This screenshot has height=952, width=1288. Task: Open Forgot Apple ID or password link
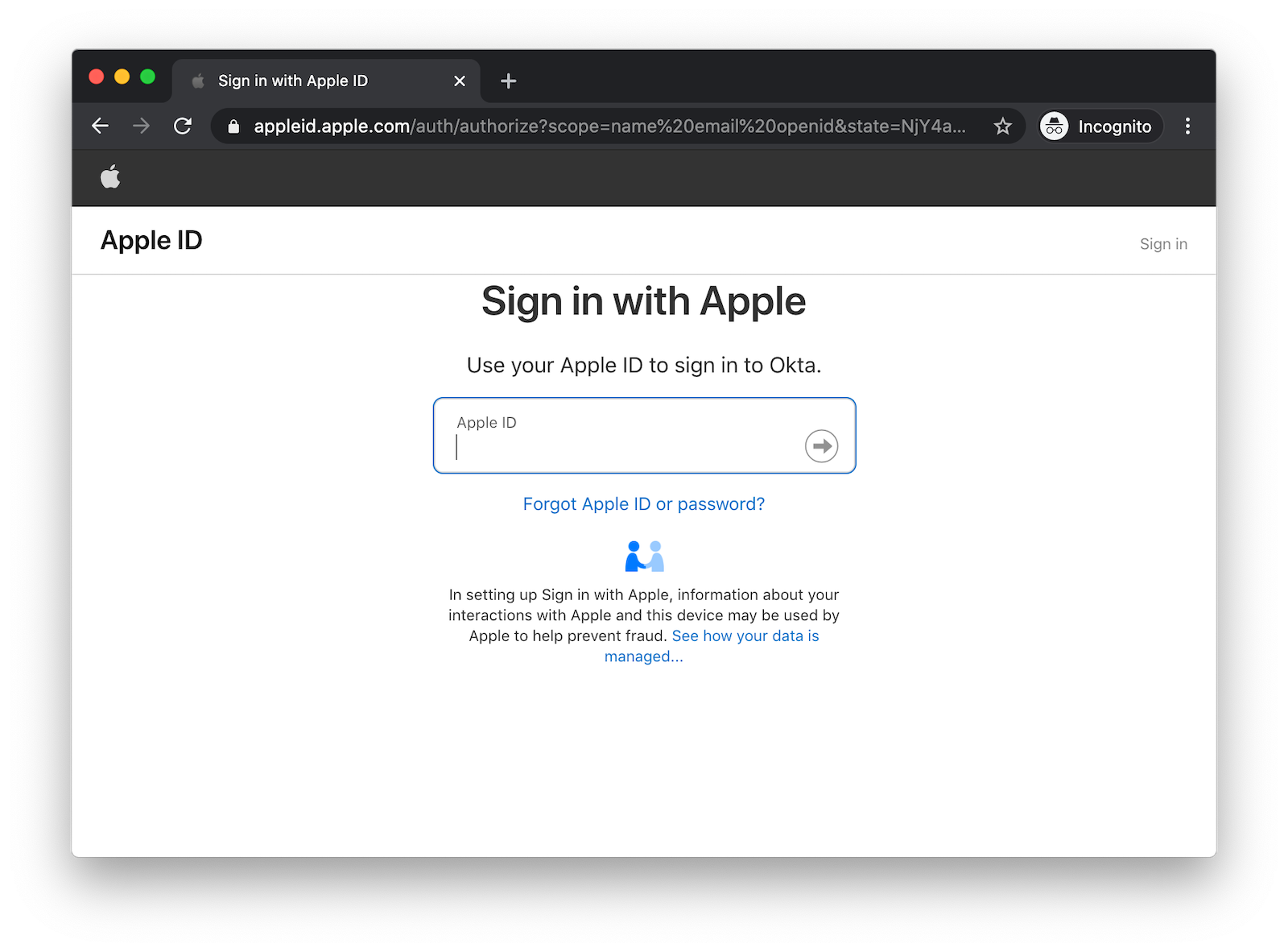(643, 504)
